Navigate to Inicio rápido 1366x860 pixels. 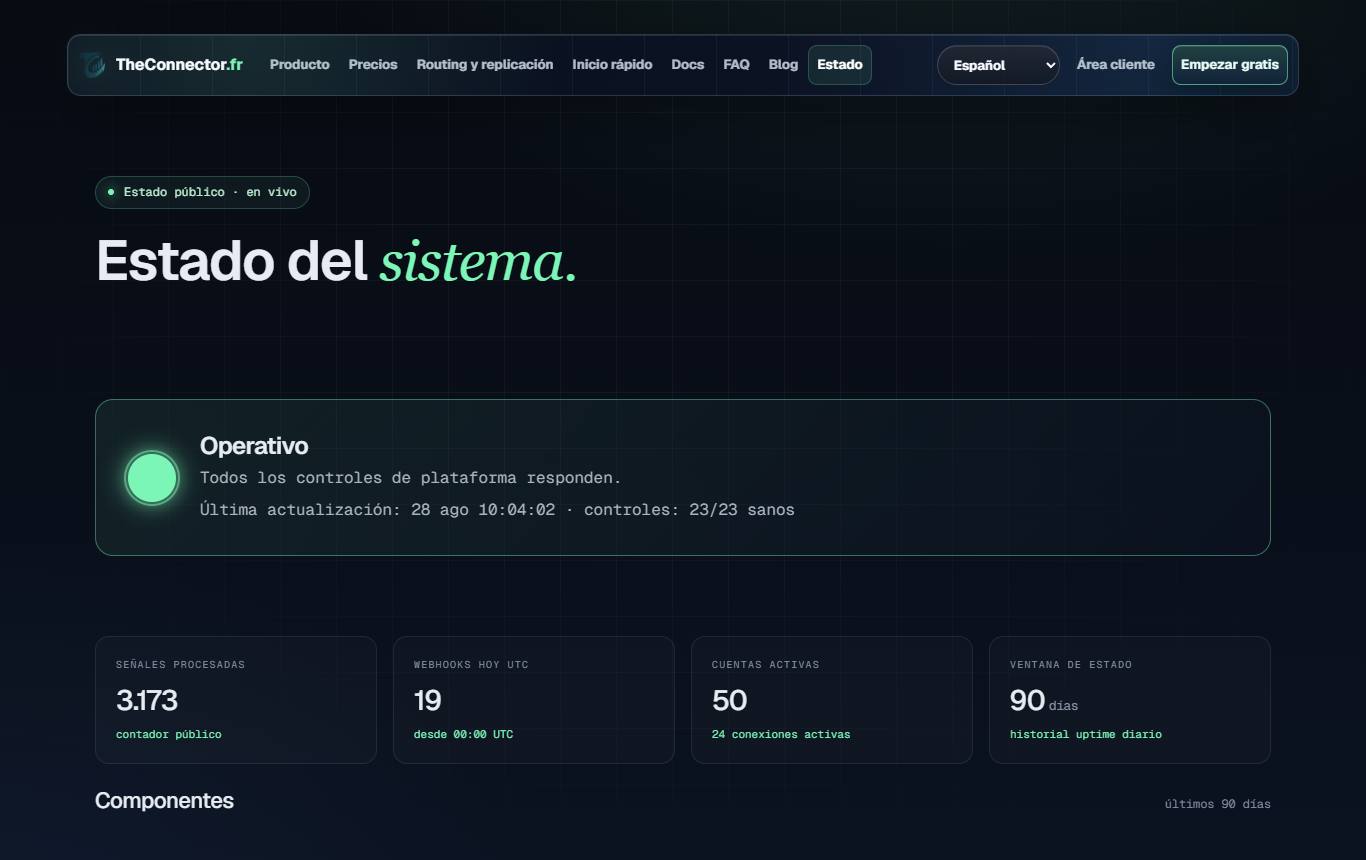click(x=612, y=65)
